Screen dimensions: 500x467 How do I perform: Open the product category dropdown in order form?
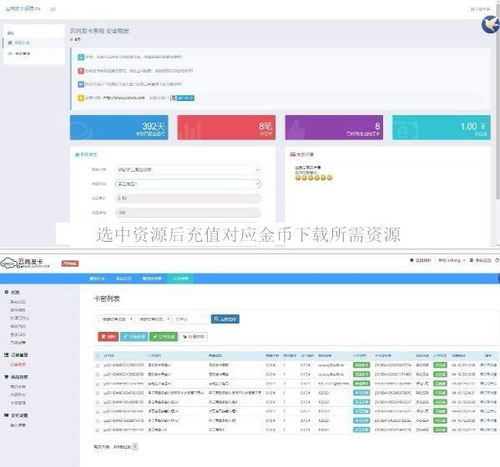[188, 170]
